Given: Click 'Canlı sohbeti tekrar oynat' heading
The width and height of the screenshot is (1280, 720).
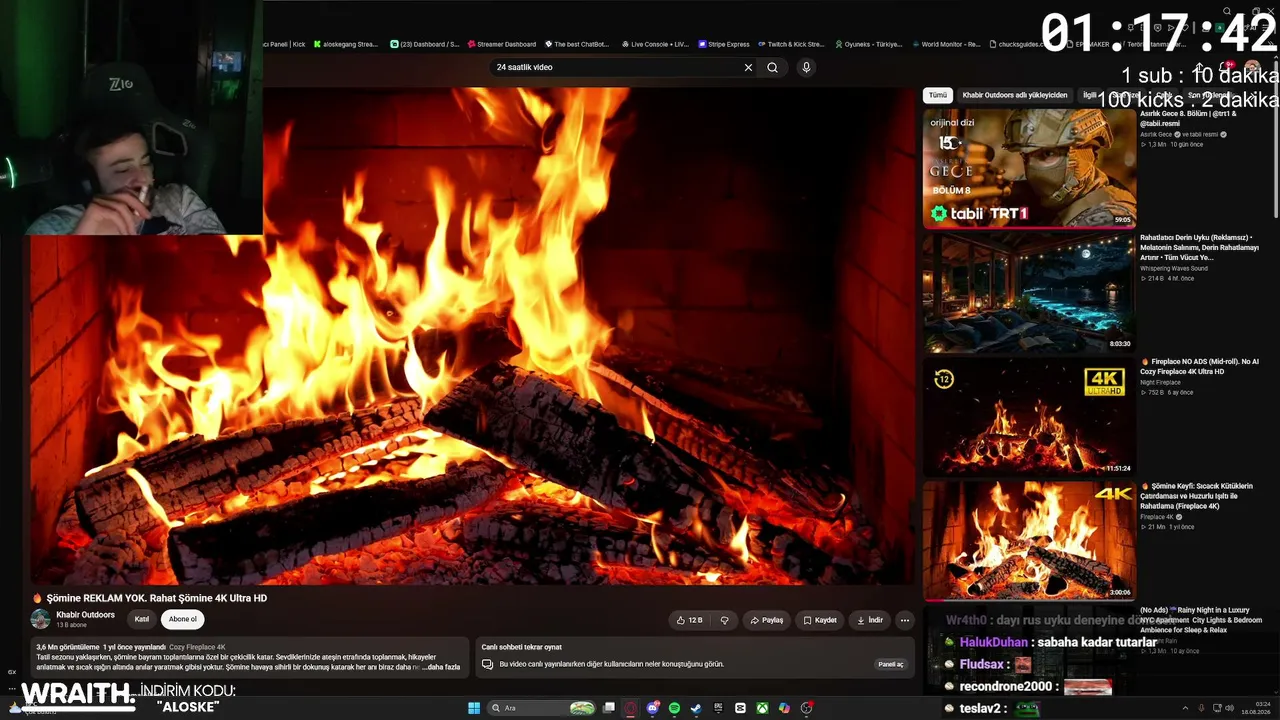Looking at the screenshot, I should (521, 647).
